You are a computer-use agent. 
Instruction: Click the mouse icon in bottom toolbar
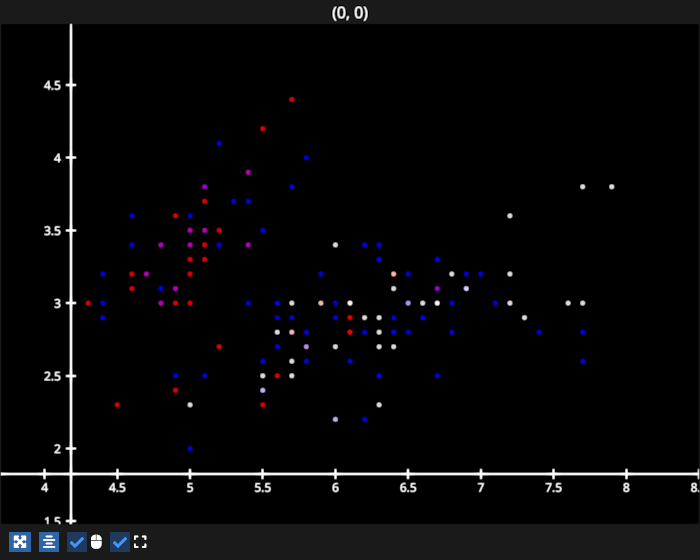[96, 542]
